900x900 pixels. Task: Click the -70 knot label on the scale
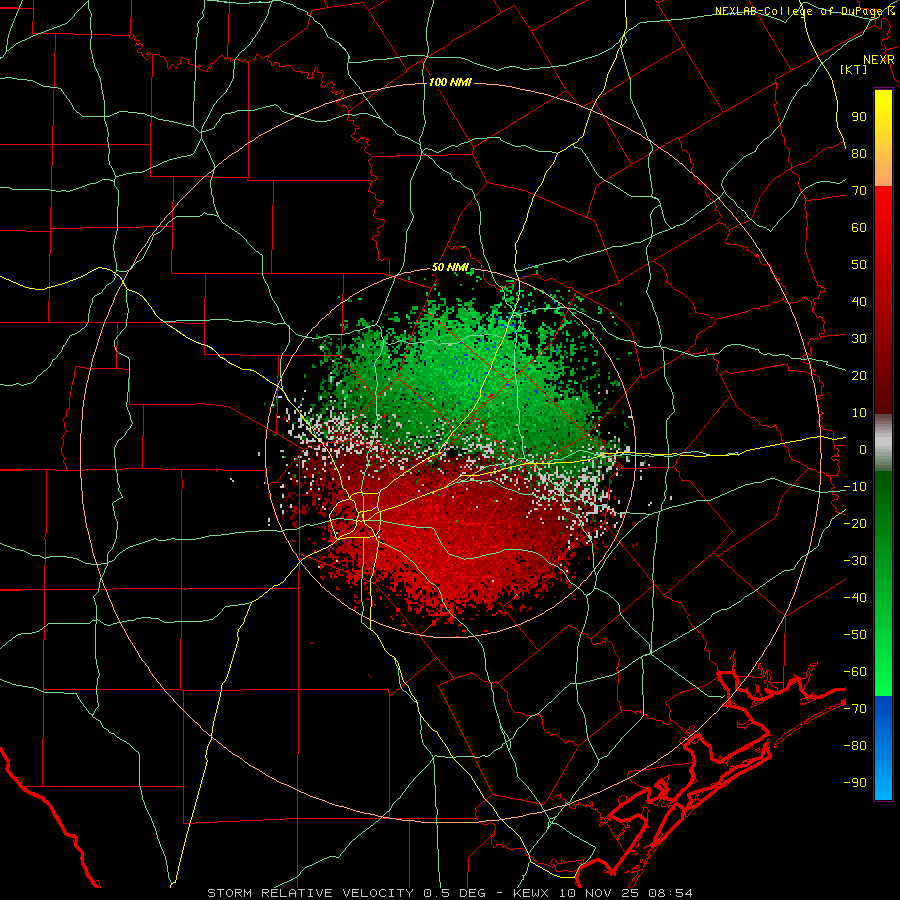coord(855,709)
